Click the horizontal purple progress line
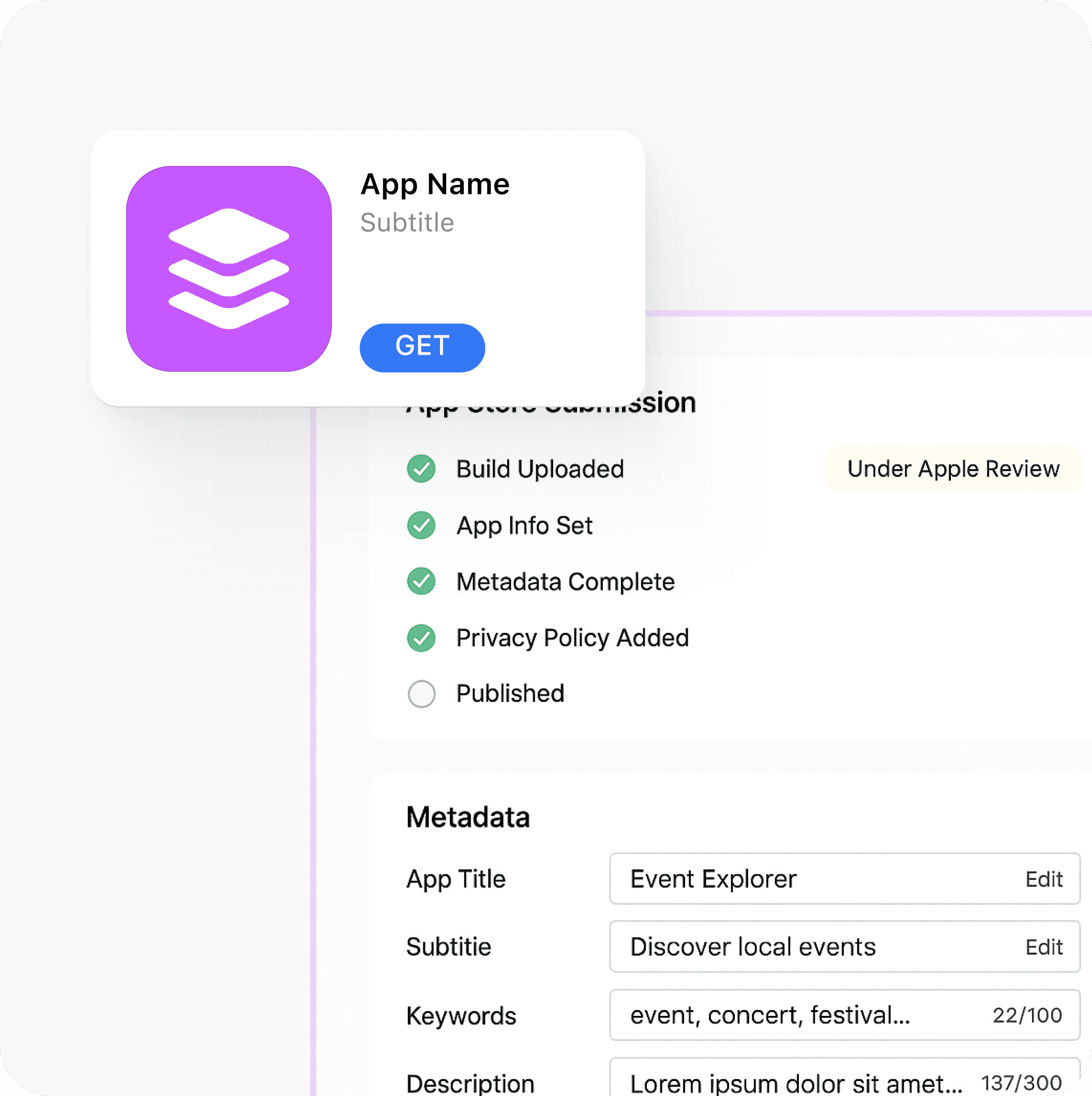 [868, 313]
